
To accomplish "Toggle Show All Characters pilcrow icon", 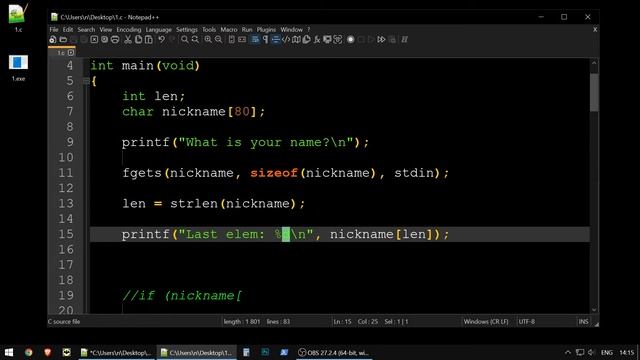I will tap(265, 40).
